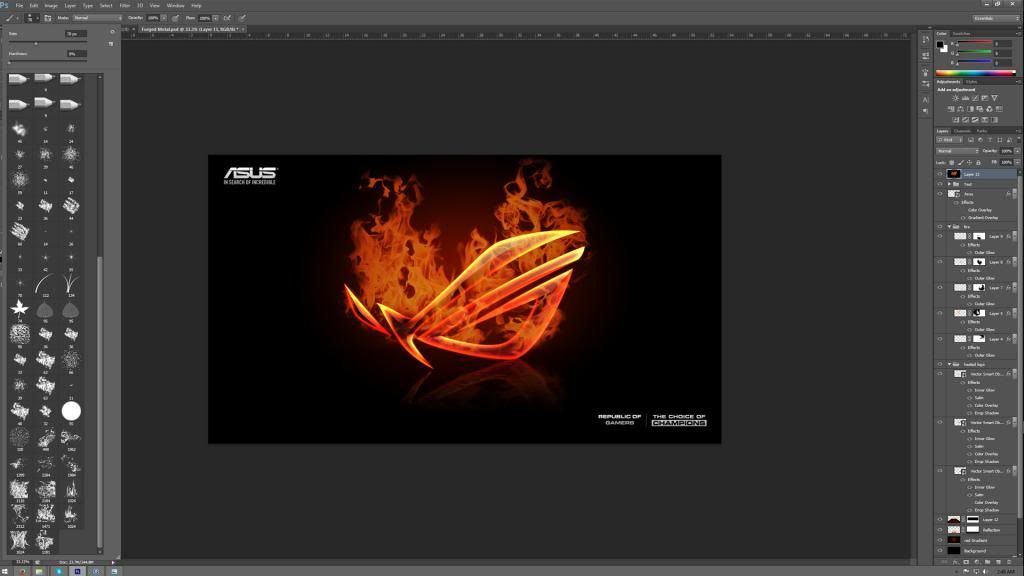The height and width of the screenshot is (576, 1024).
Task: Open the collapsed Character panel icon
Action: coord(925,99)
